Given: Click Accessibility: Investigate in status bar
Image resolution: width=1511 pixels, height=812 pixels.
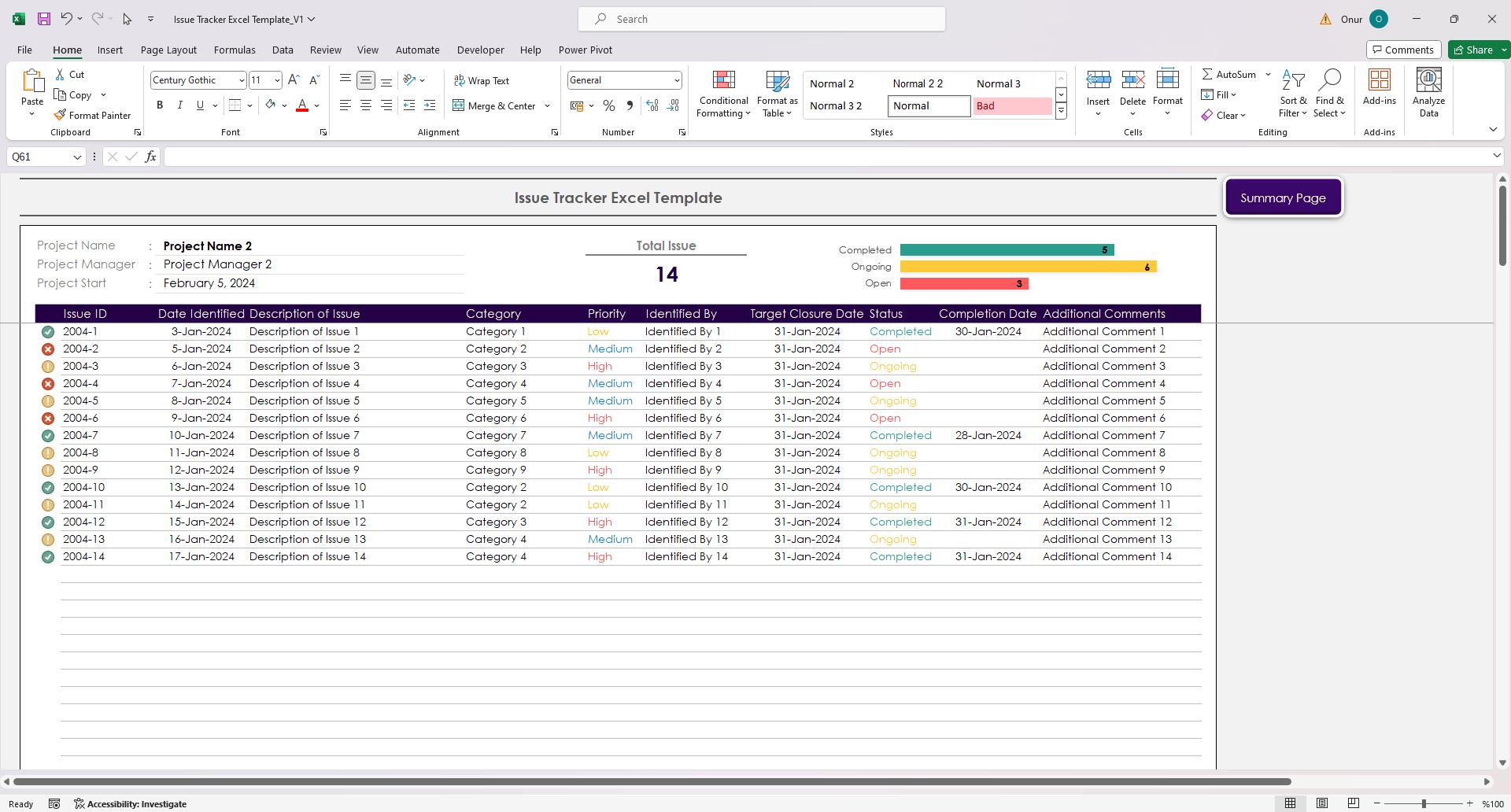Looking at the screenshot, I should point(131,803).
